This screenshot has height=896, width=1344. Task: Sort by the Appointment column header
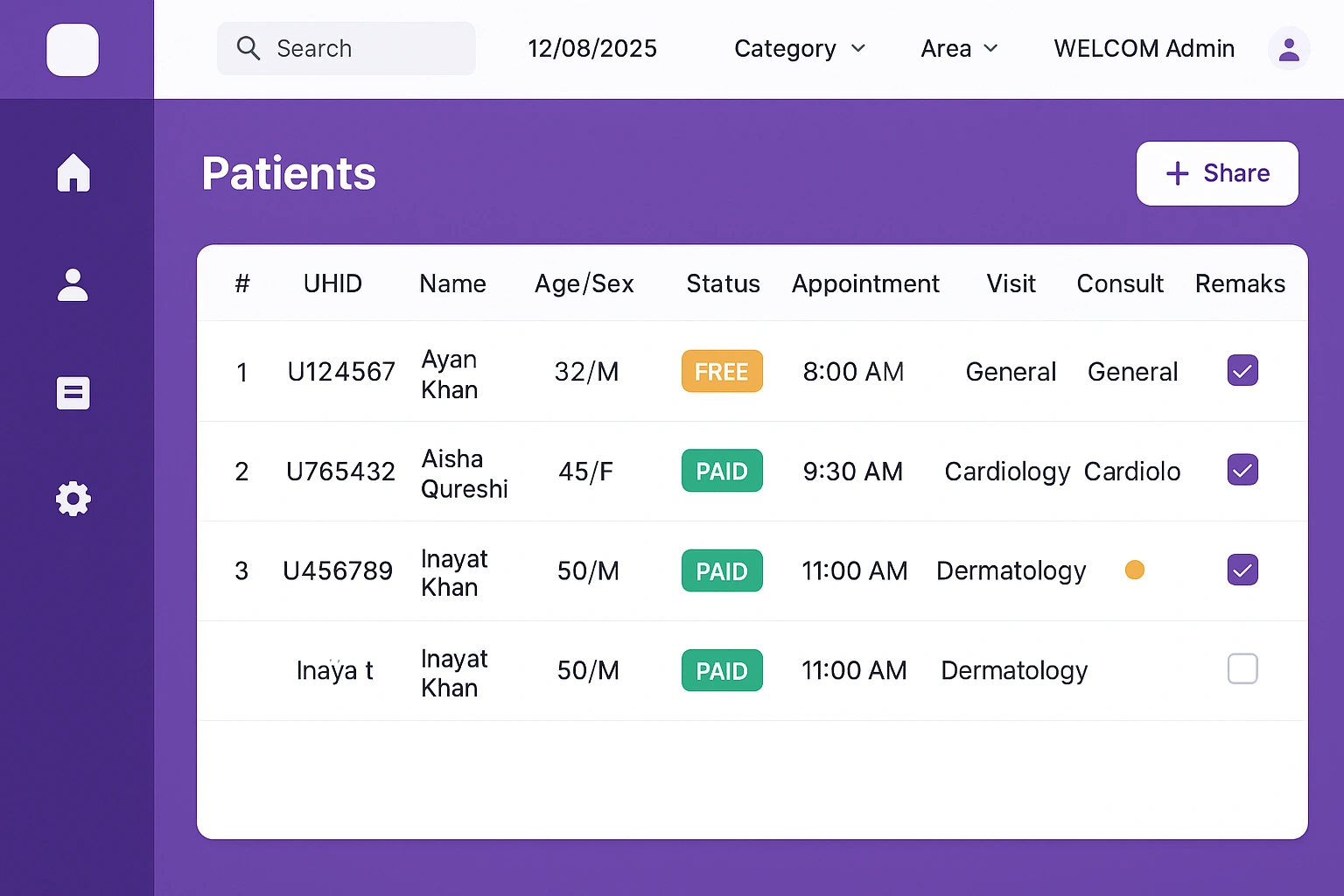[865, 283]
